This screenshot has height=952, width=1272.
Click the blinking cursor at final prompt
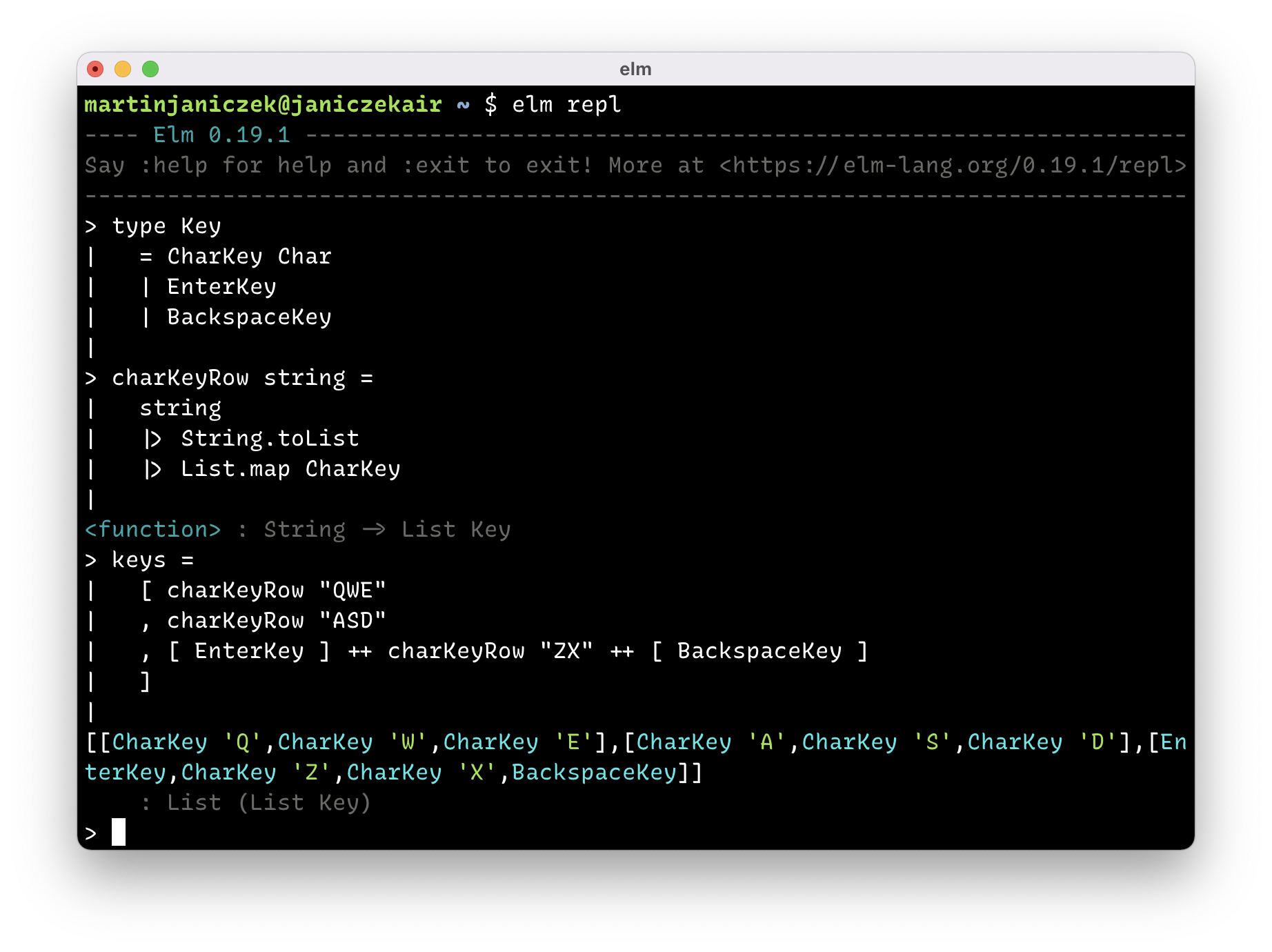[119, 833]
